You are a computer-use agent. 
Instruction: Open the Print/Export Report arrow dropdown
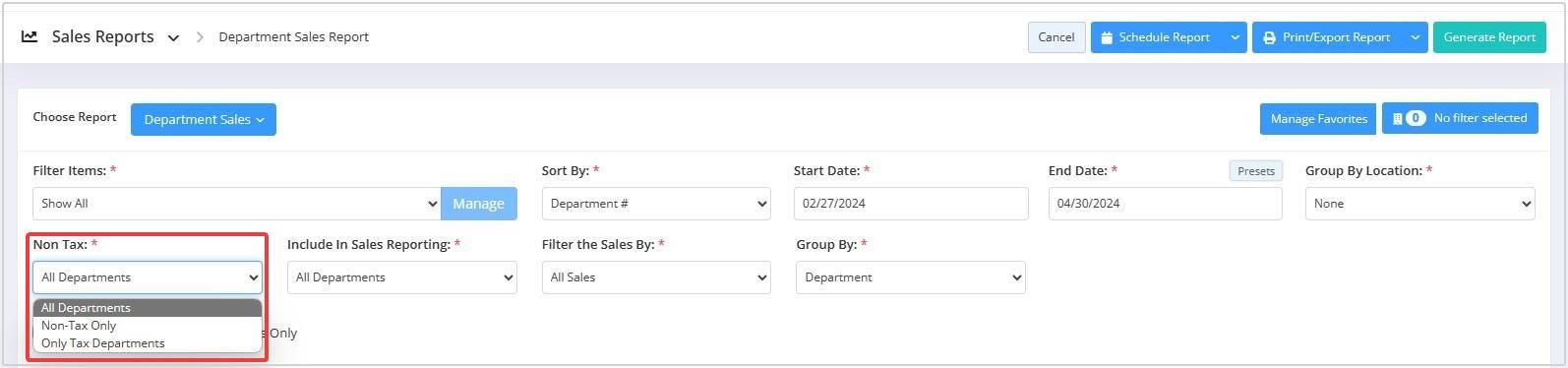(1416, 37)
